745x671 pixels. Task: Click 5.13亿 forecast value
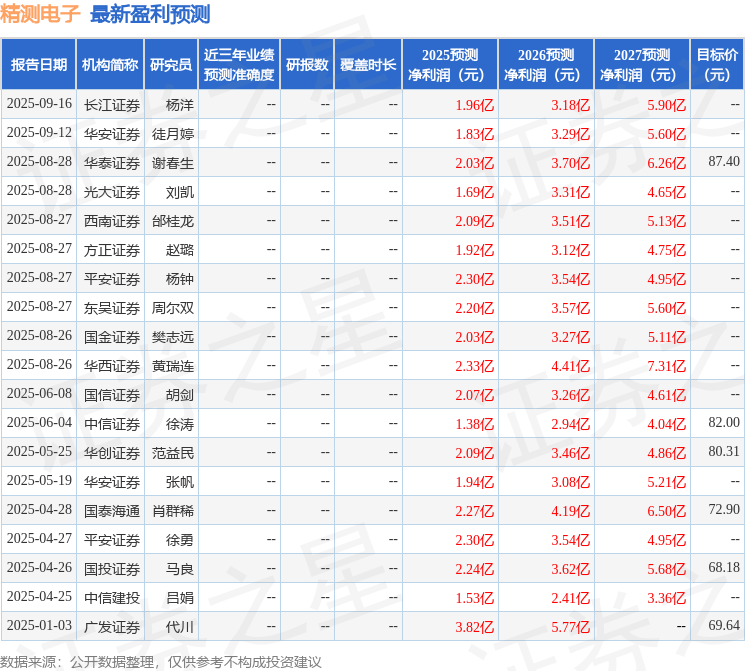tap(667, 221)
